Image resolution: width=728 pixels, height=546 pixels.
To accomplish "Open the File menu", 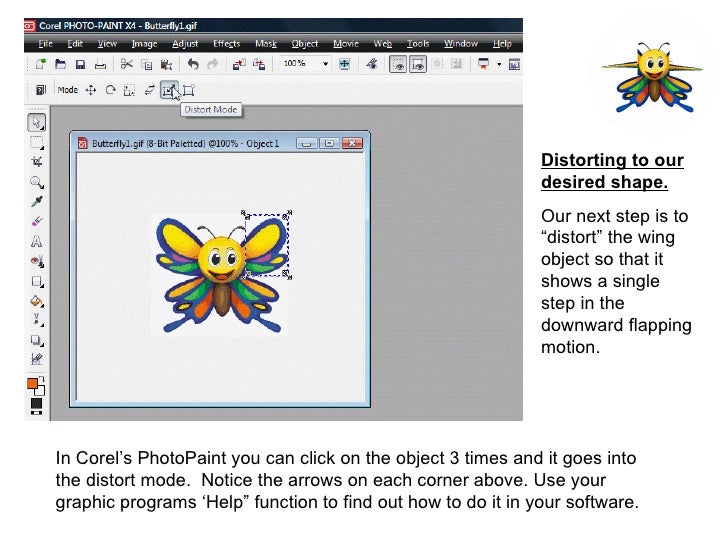I will [45, 44].
